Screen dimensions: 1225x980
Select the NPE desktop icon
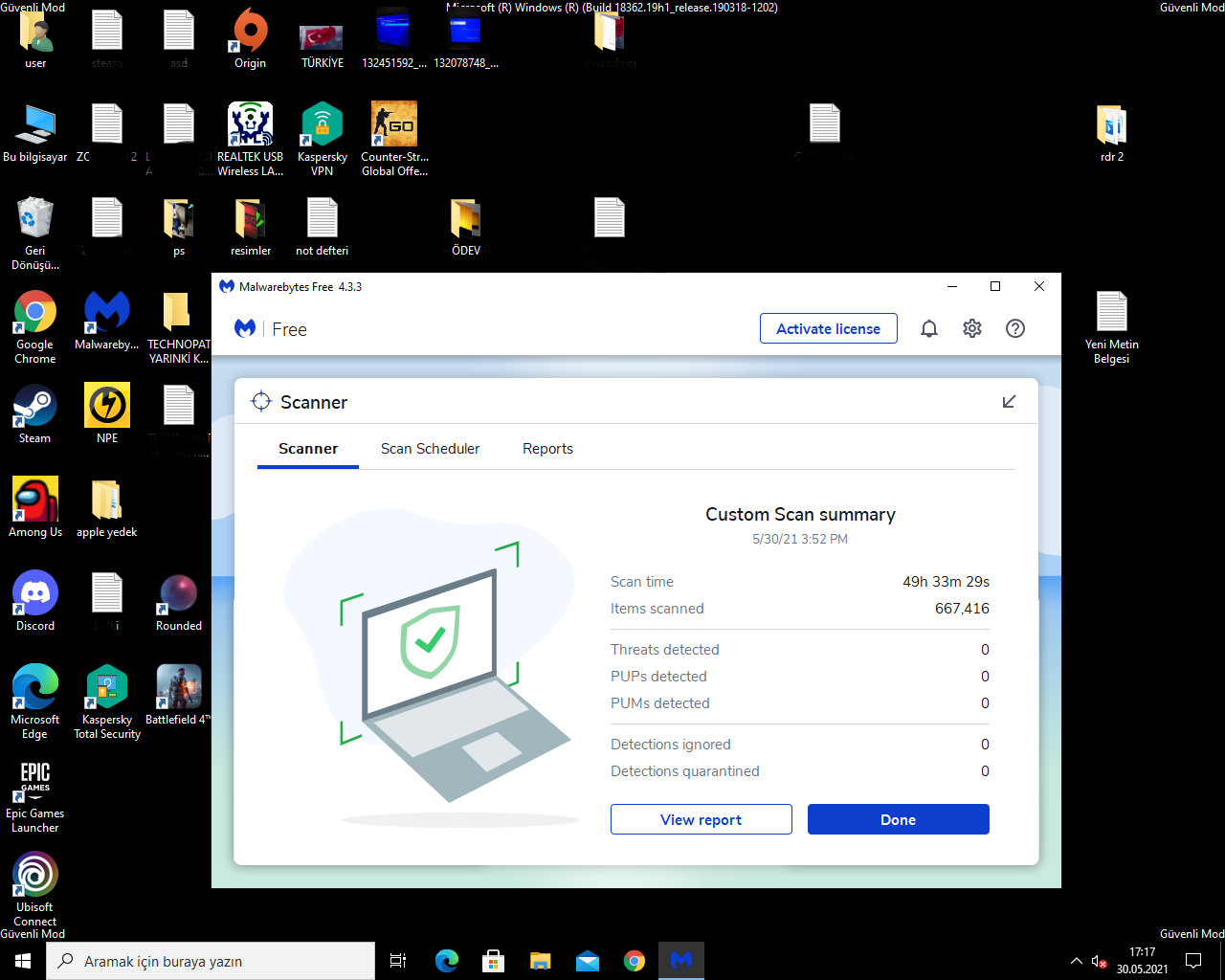click(x=107, y=413)
